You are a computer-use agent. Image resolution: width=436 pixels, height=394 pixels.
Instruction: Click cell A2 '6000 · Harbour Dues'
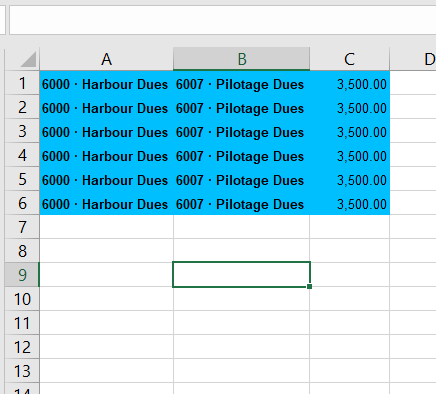pos(106,107)
